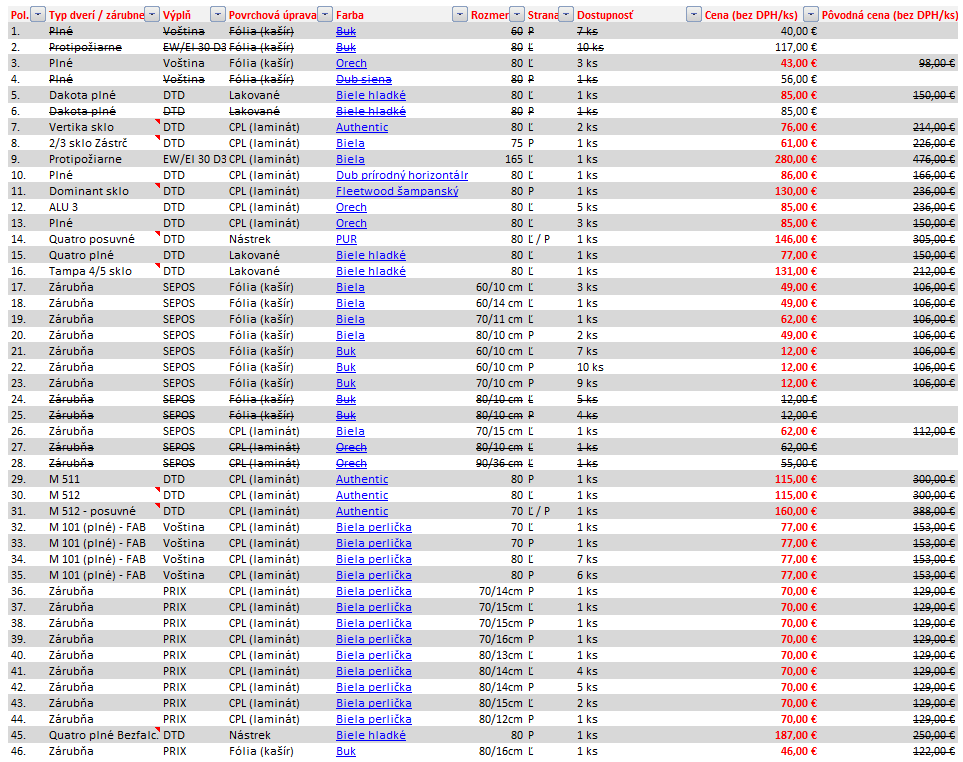Select the 165 size cell in row 9
Image resolution: width=963 pixels, height=762 pixels.
(x=513, y=159)
